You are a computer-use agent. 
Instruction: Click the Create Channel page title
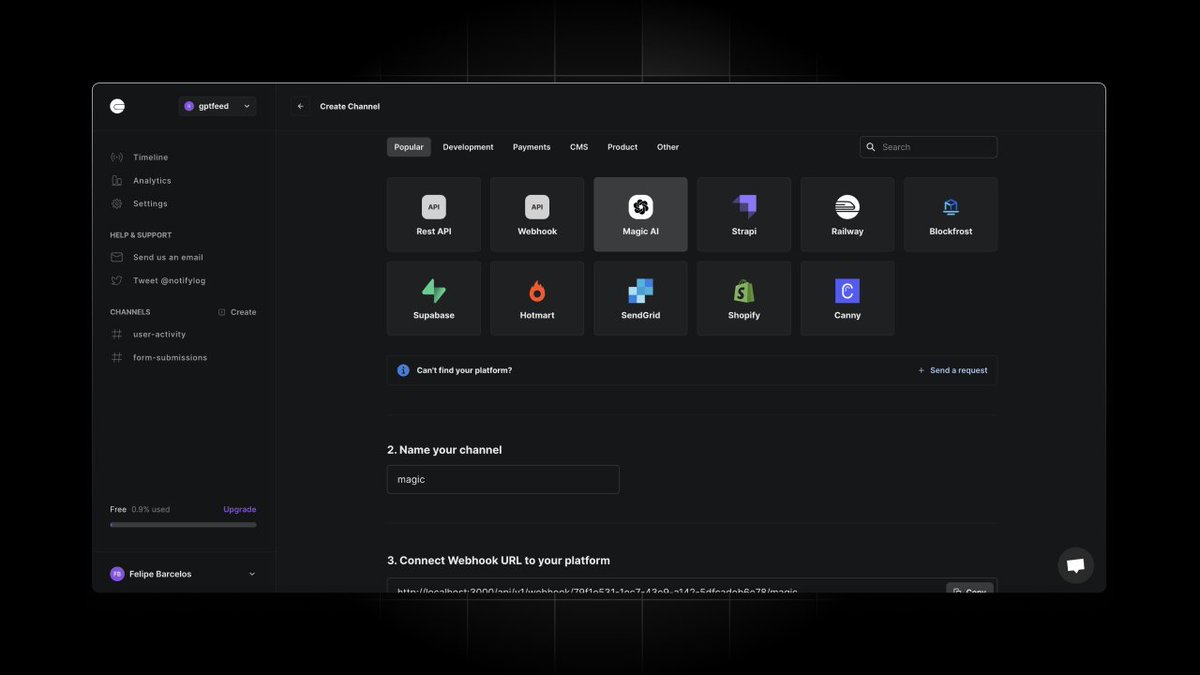(350, 106)
